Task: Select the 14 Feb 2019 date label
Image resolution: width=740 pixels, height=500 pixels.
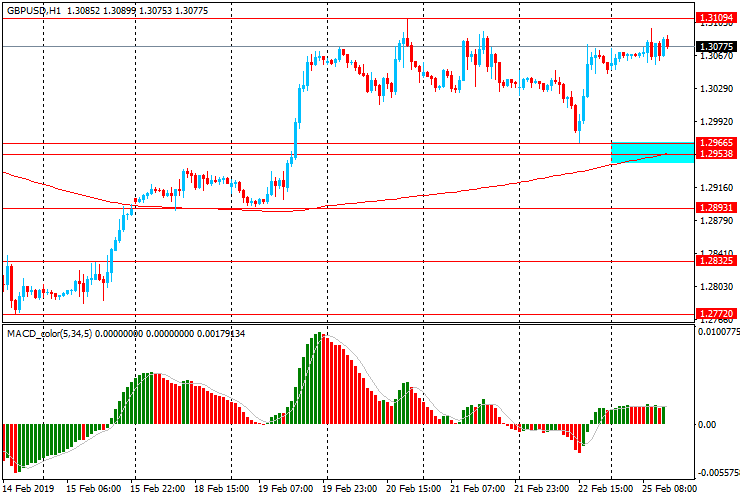Action: tap(29, 488)
